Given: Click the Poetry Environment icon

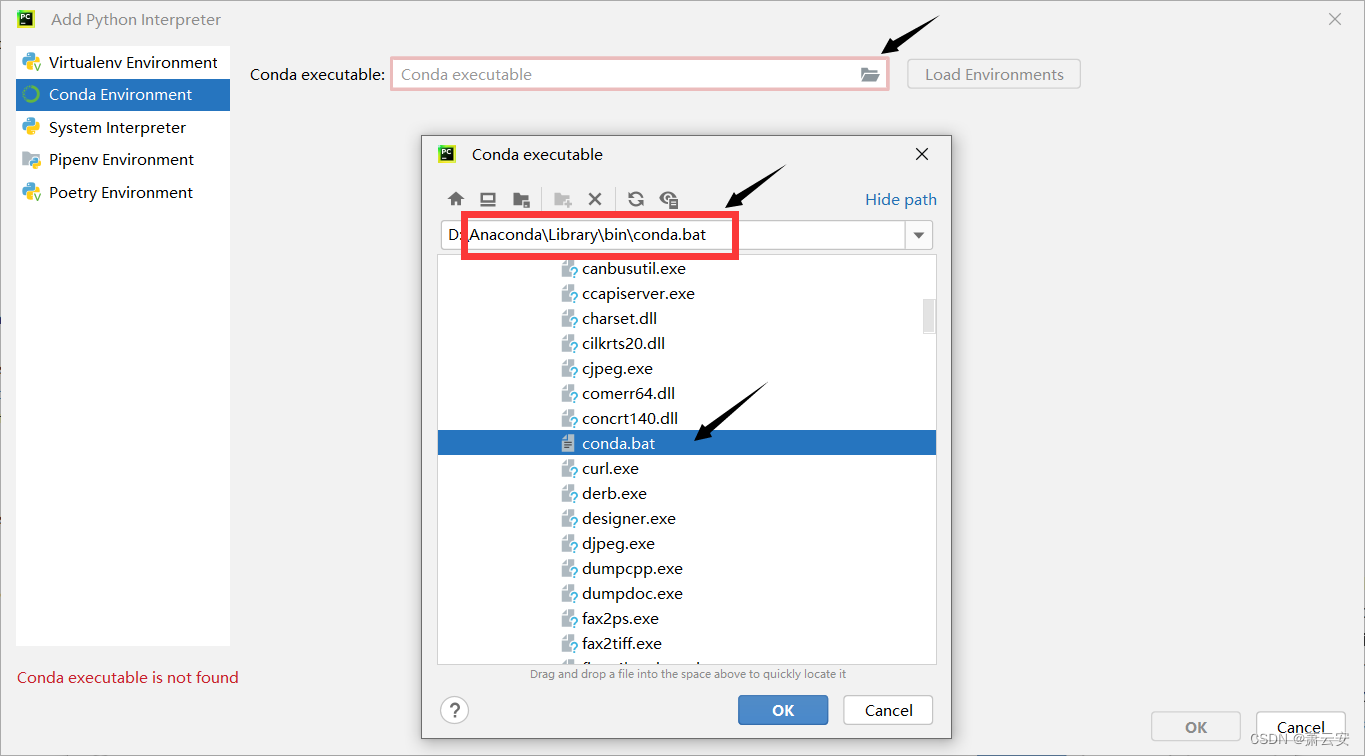Looking at the screenshot, I should 32,192.
